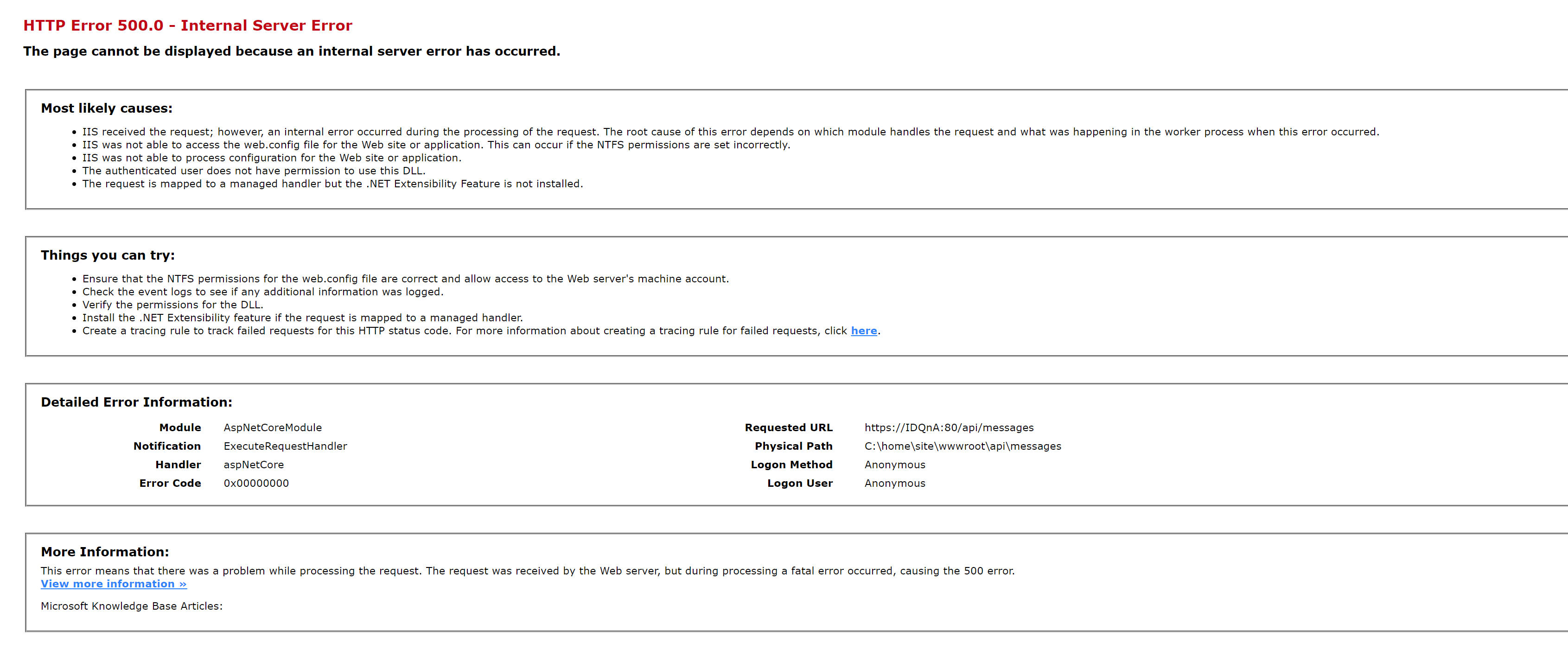The width and height of the screenshot is (1568, 669).
Task: Click the 'ExecuteRequestHandler' notification value
Action: click(285, 446)
